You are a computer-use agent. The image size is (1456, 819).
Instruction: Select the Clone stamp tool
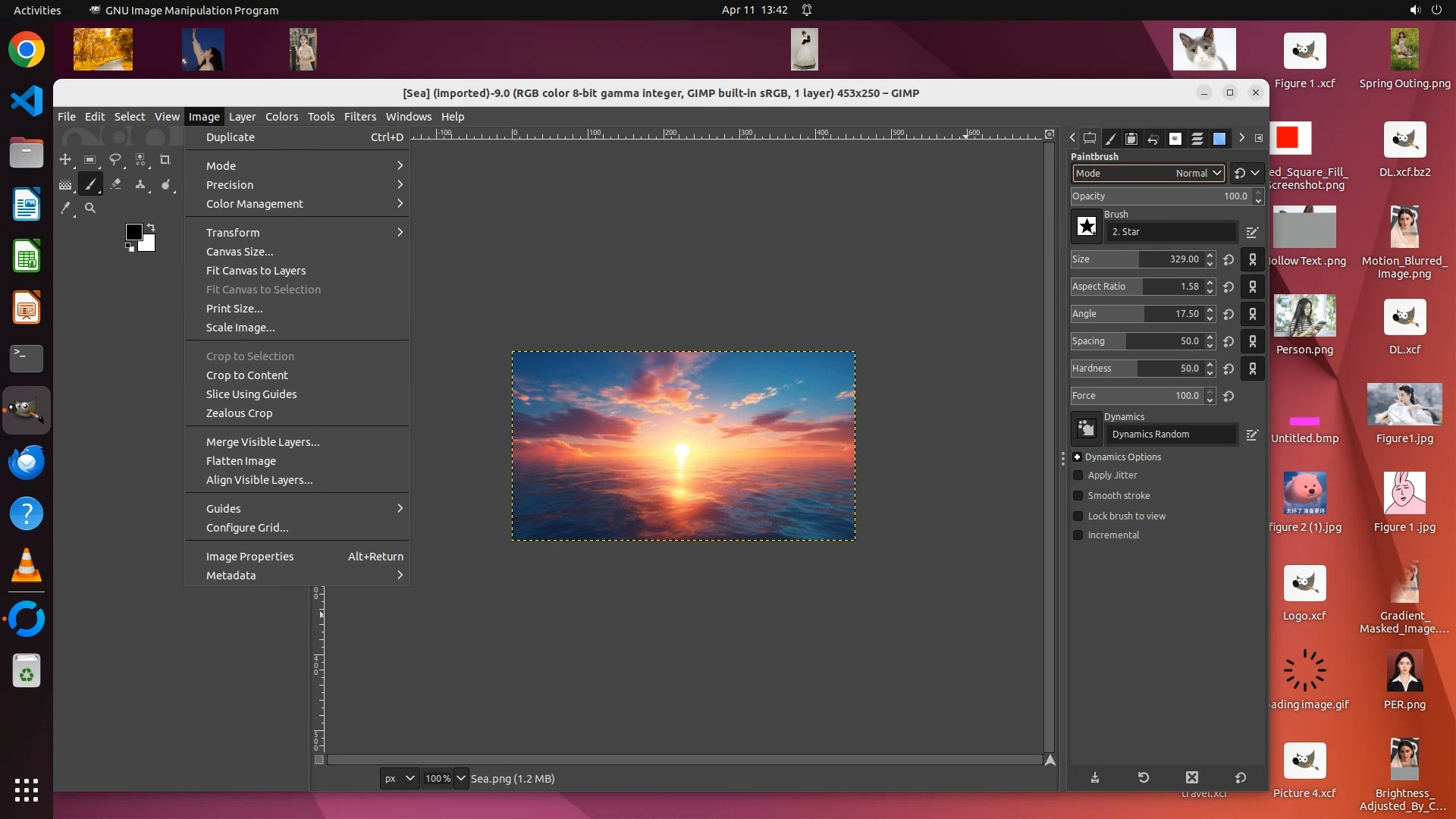(140, 184)
